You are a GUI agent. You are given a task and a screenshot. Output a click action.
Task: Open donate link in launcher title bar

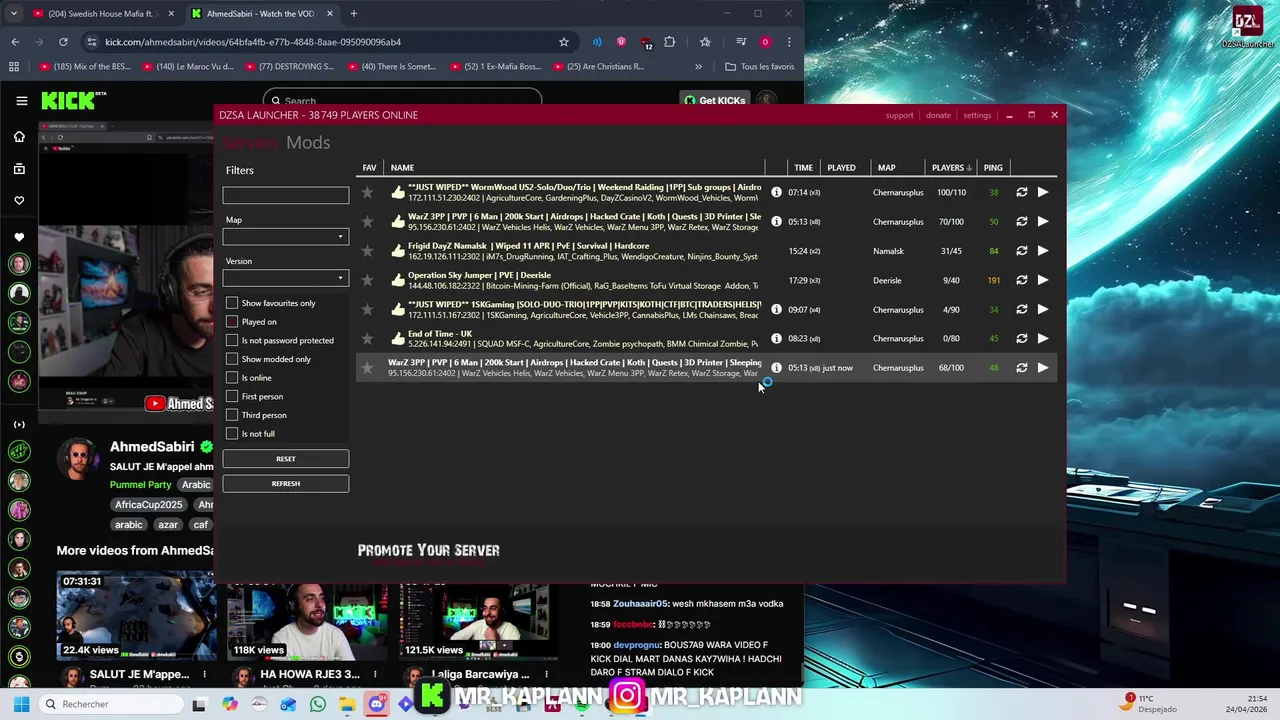[938, 115]
